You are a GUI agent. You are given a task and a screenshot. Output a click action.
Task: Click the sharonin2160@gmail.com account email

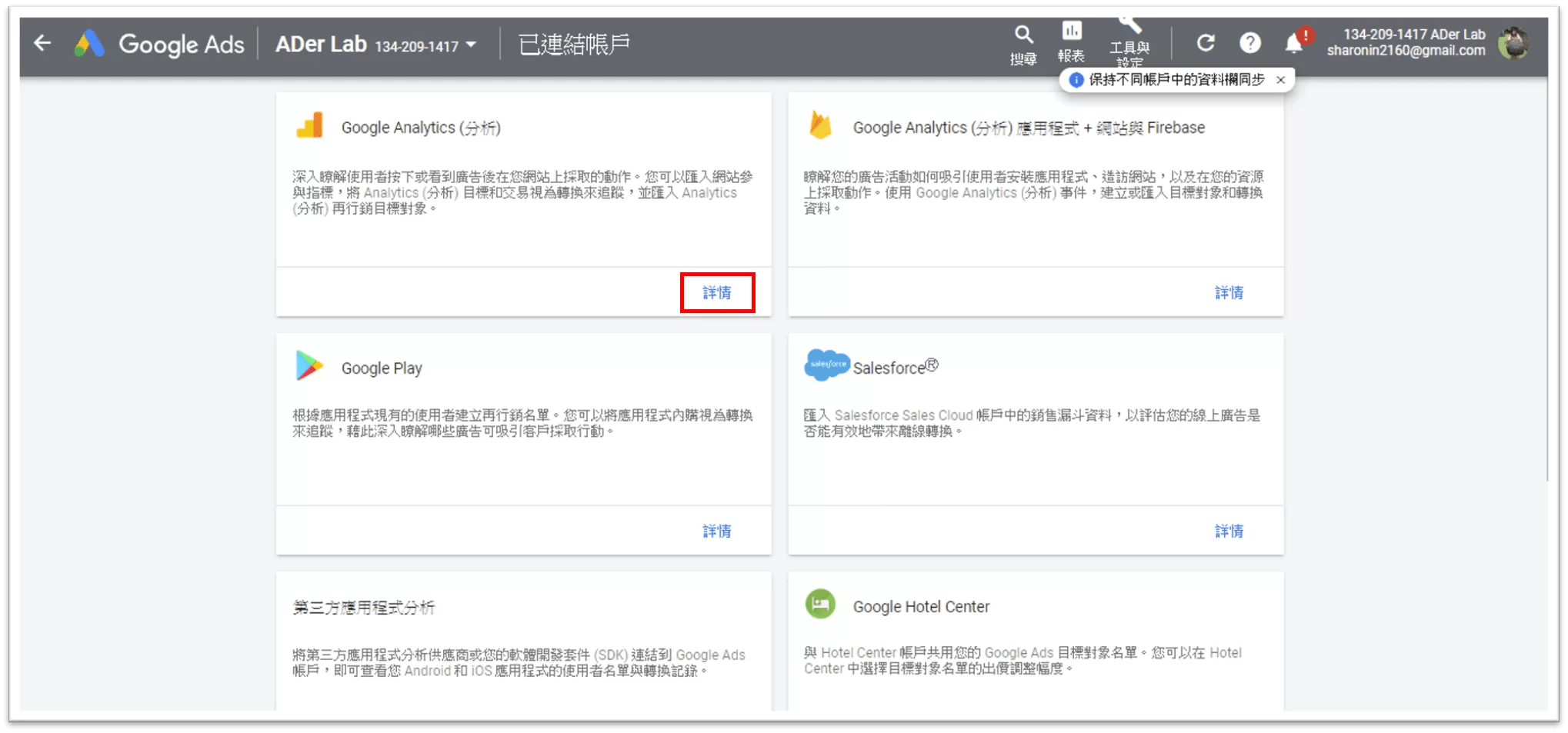(1406, 51)
